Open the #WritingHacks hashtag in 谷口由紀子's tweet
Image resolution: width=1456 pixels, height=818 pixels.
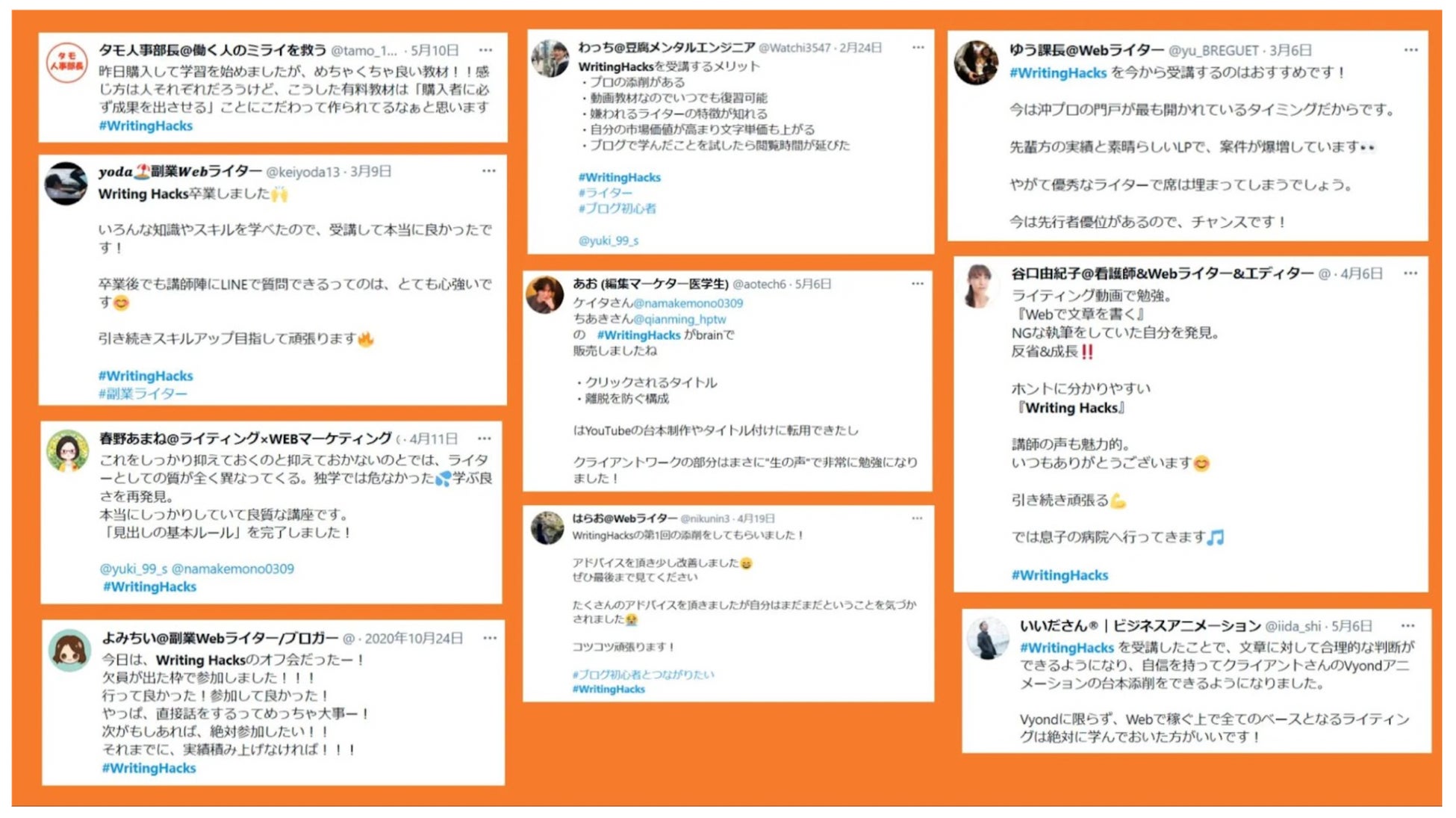(1060, 575)
